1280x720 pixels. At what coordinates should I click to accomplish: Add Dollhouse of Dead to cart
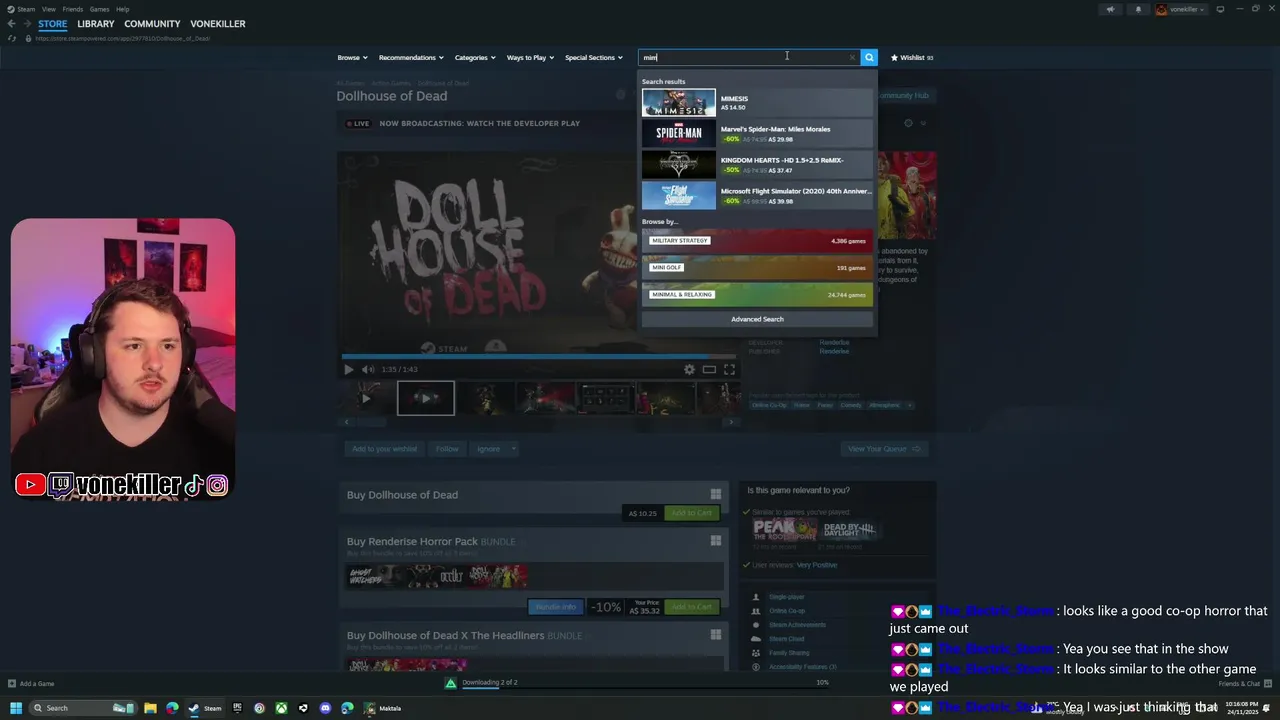tap(691, 513)
